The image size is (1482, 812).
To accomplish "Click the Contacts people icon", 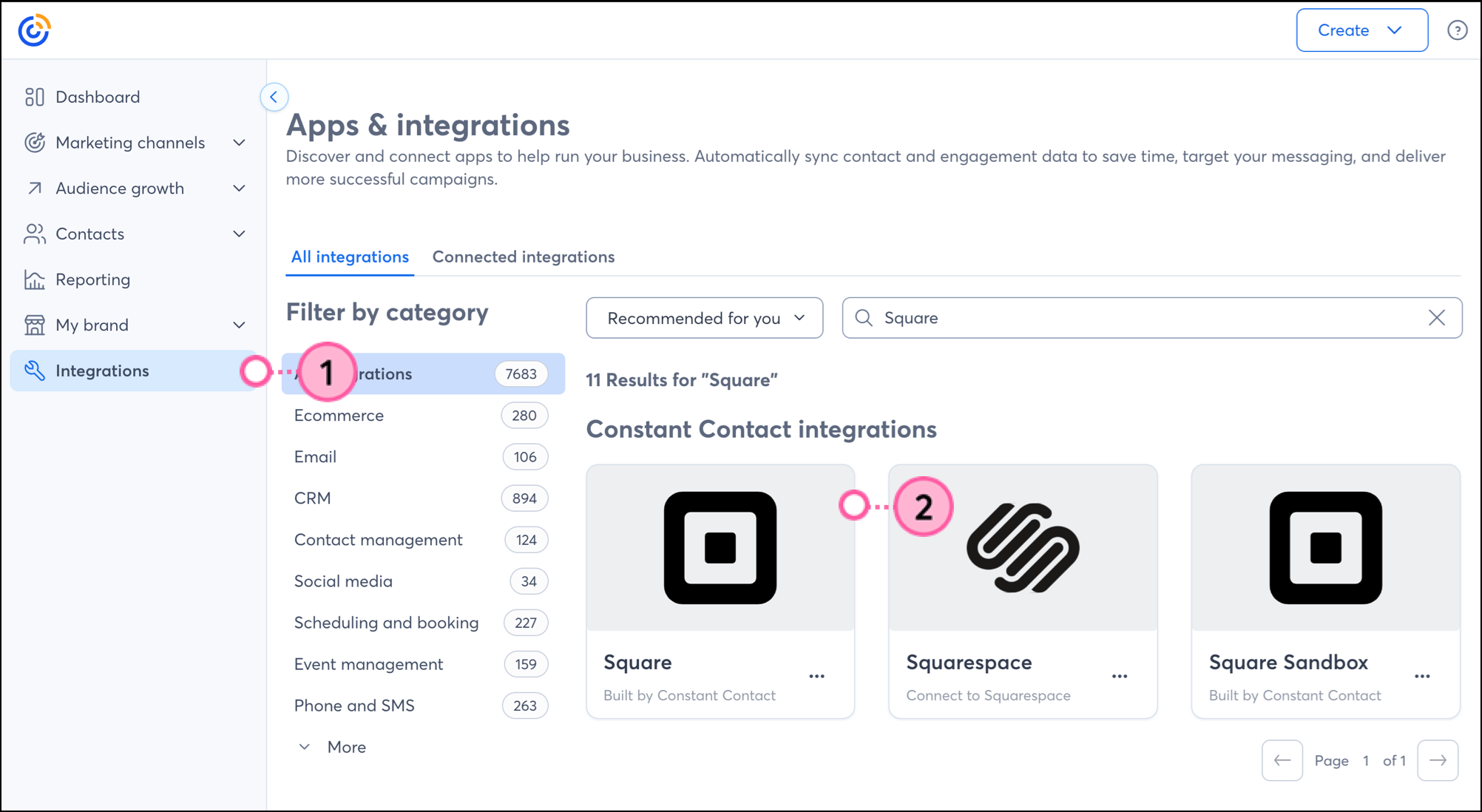I will (x=35, y=234).
